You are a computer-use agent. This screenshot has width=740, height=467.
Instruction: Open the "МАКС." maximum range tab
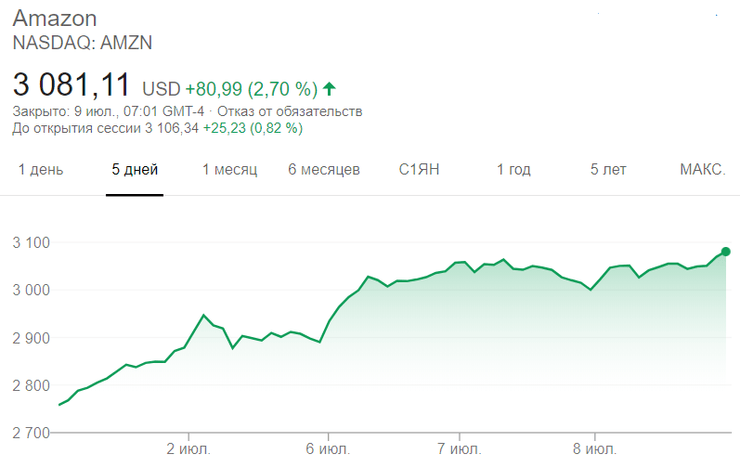point(702,170)
